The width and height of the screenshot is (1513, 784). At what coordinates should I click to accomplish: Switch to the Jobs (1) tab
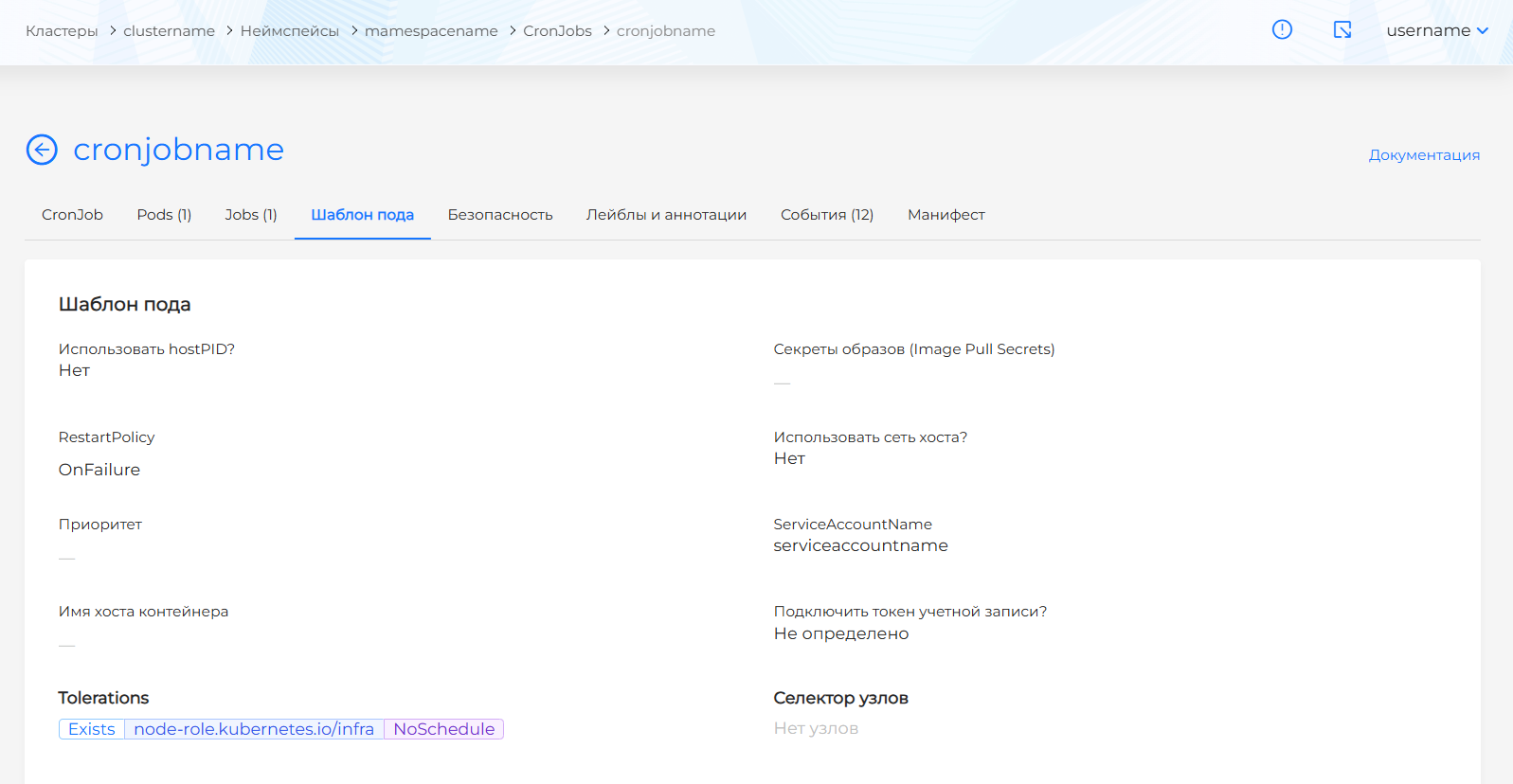[x=251, y=215]
